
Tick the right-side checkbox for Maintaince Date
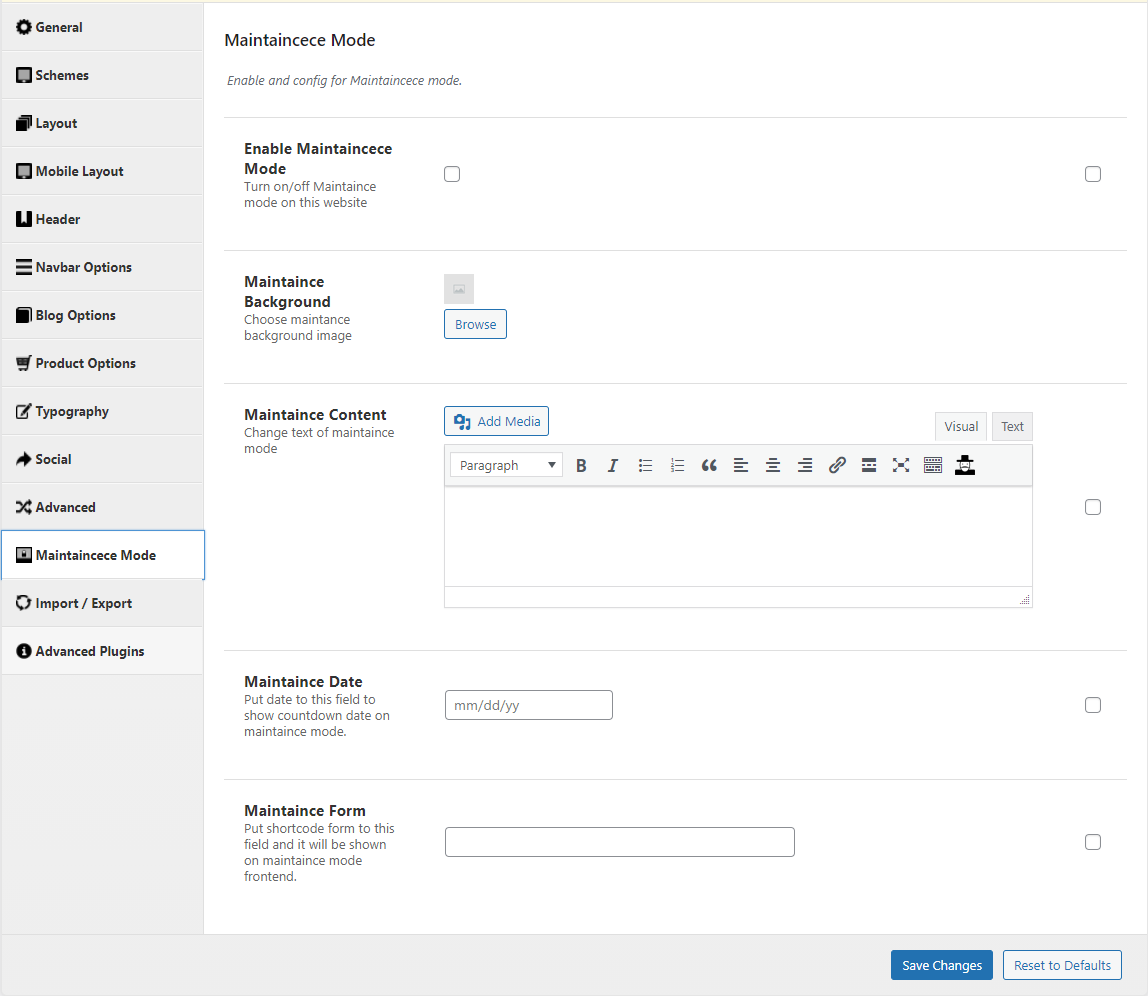(1093, 705)
